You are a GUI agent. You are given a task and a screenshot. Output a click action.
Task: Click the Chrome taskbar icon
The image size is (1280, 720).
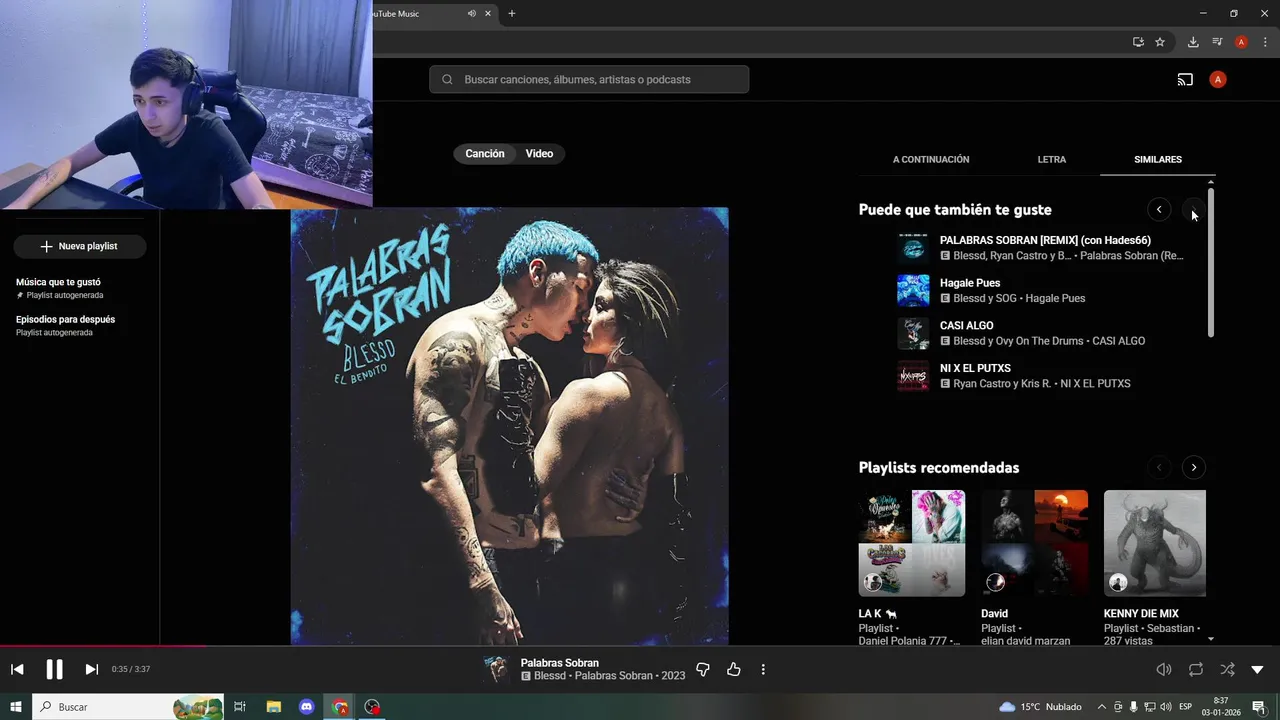[x=340, y=707]
